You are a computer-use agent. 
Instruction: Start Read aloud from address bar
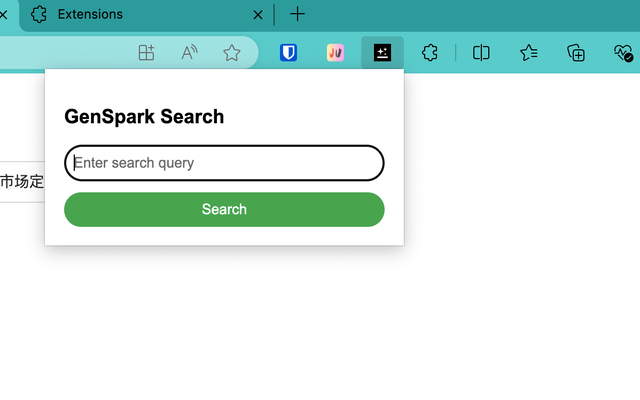189,53
